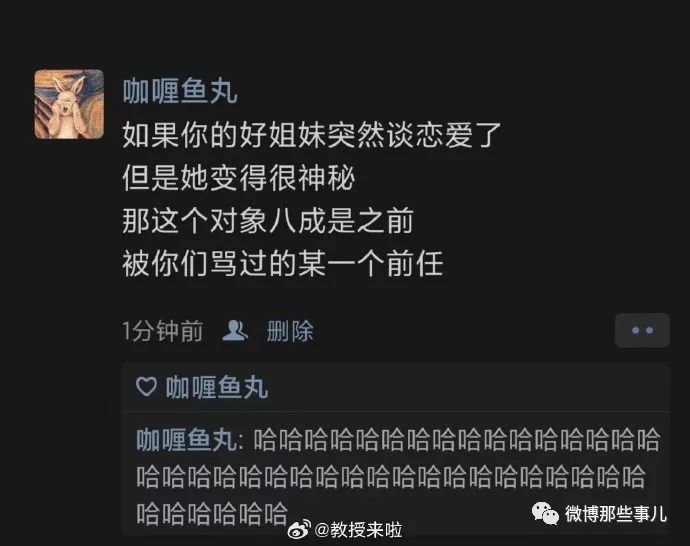
Task: Click the heart icon in likes row
Action: click(x=146, y=387)
